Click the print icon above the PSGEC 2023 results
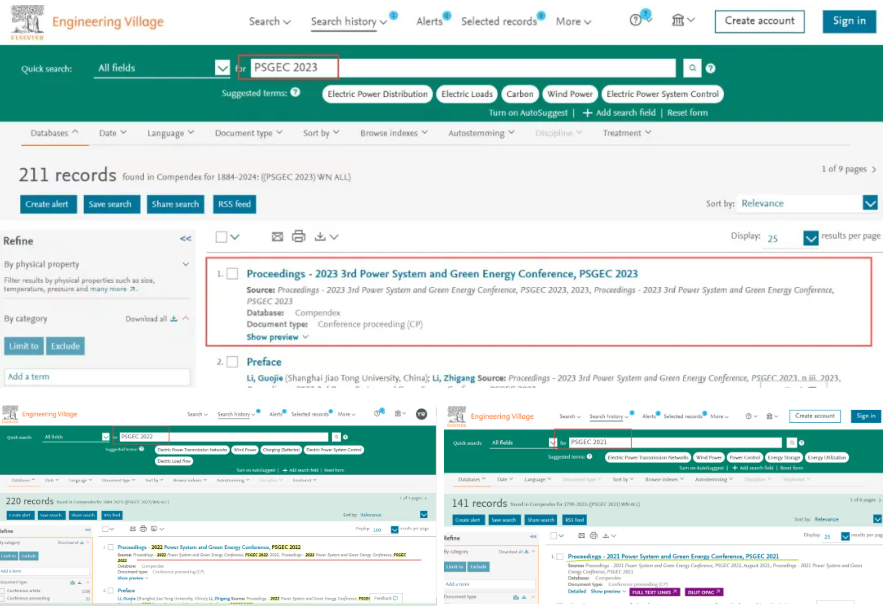Image resolution: width=883 pixels, height=612 pixels. pos(298,237)
